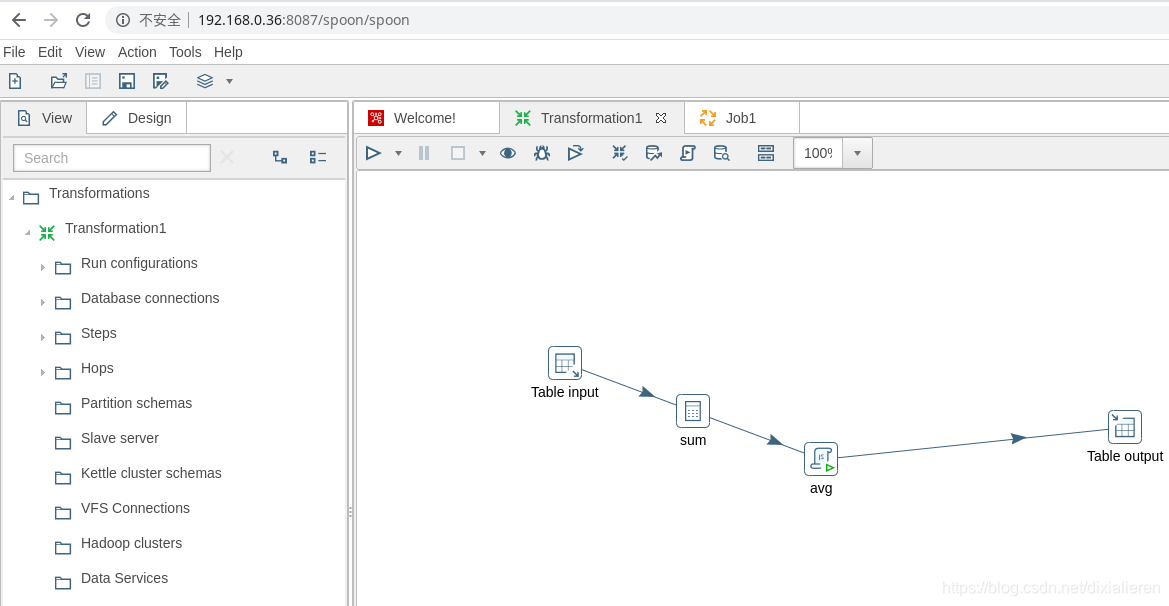Switch to the View tab
Viewport: 1169px width, 606px height.
(x=45, y=118)
